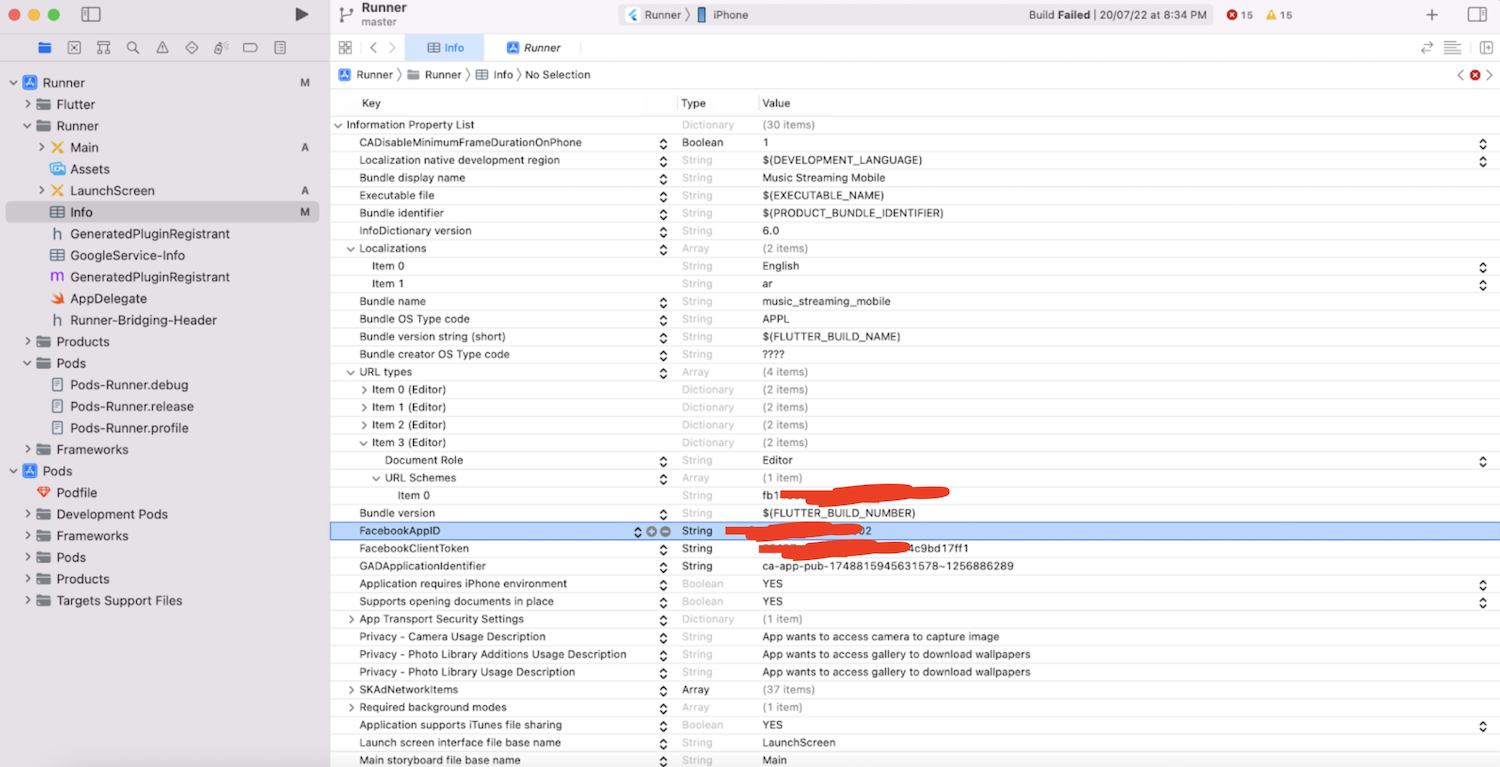Open the Assets catalog

point(89,169)
